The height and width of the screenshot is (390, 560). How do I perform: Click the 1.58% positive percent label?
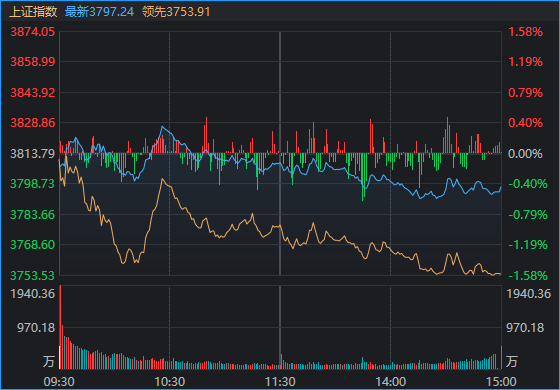[x=525, y=32]
